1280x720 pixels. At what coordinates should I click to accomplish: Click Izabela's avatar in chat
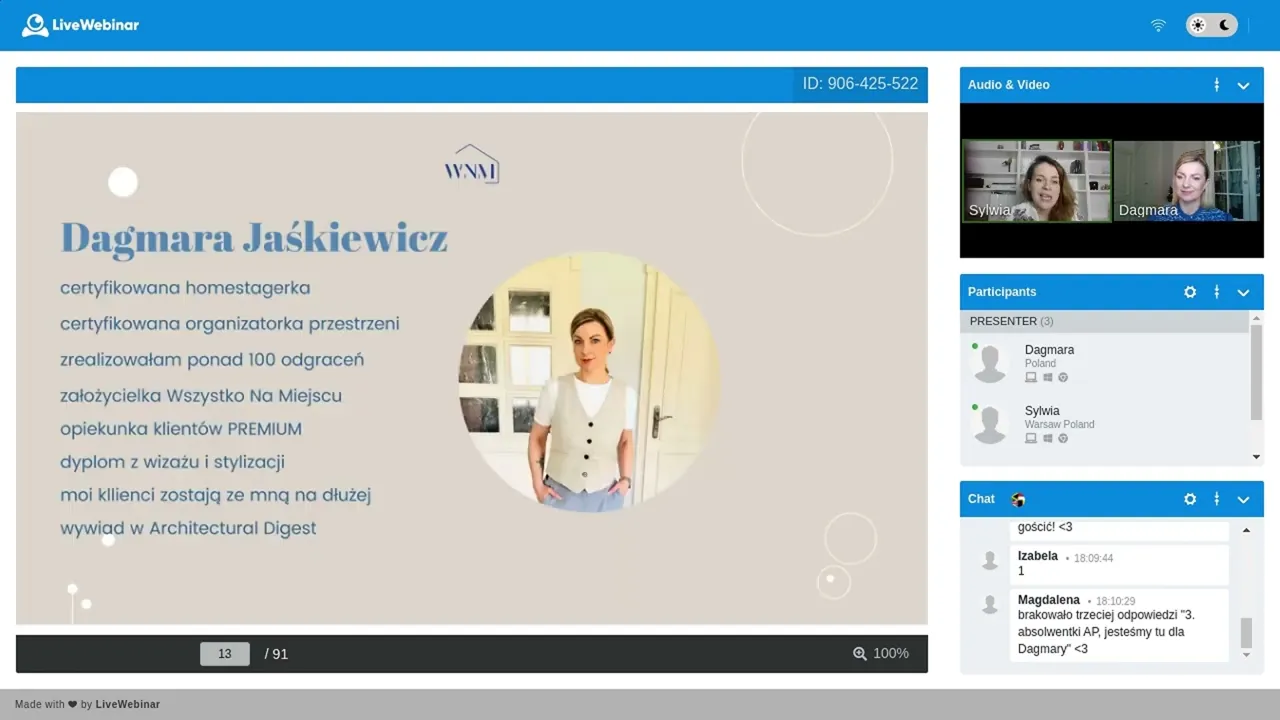[990, 561]
